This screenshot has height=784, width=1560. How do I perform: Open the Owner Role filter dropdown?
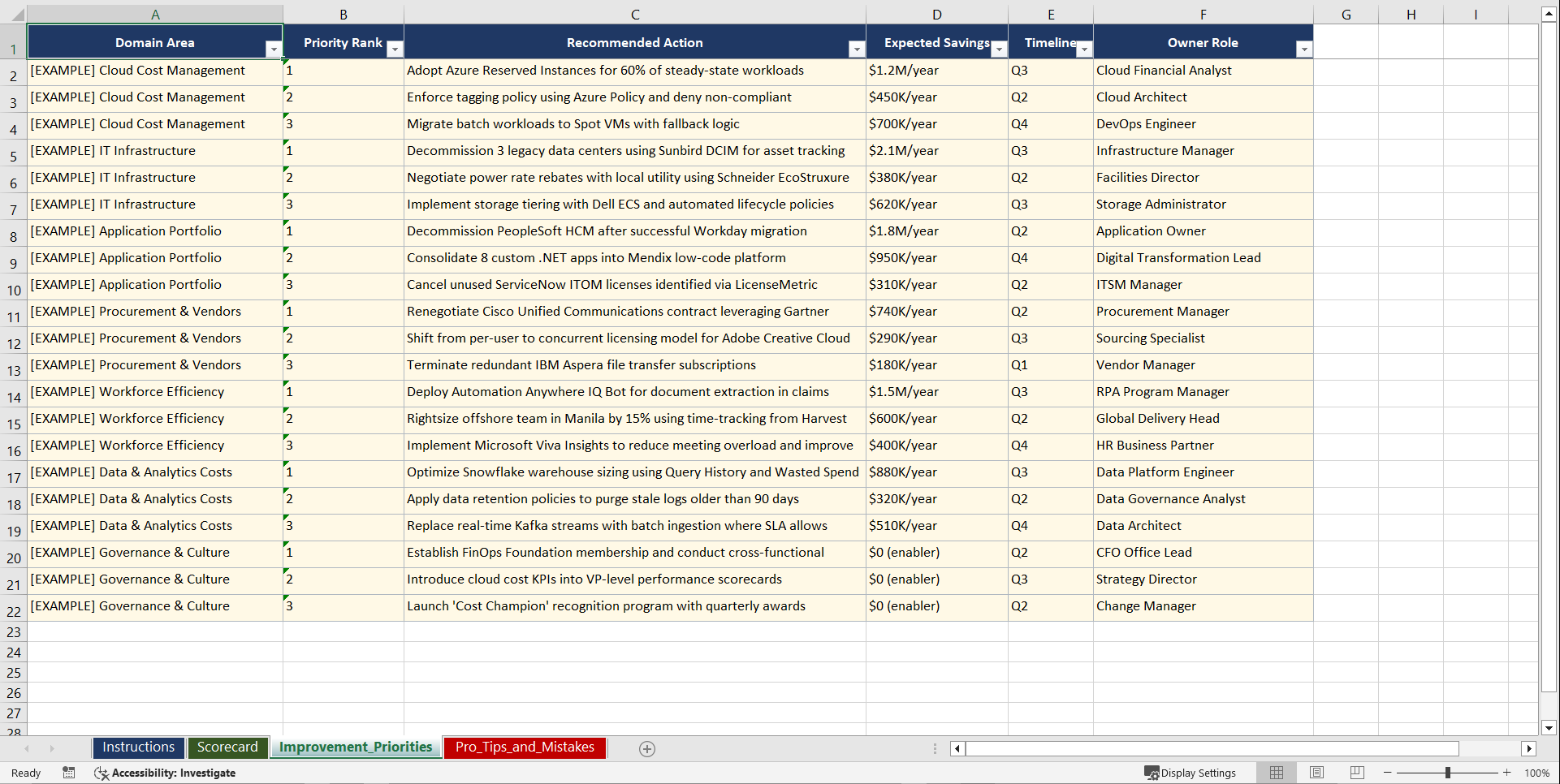pyautogui.click(x=1305, y=49)
